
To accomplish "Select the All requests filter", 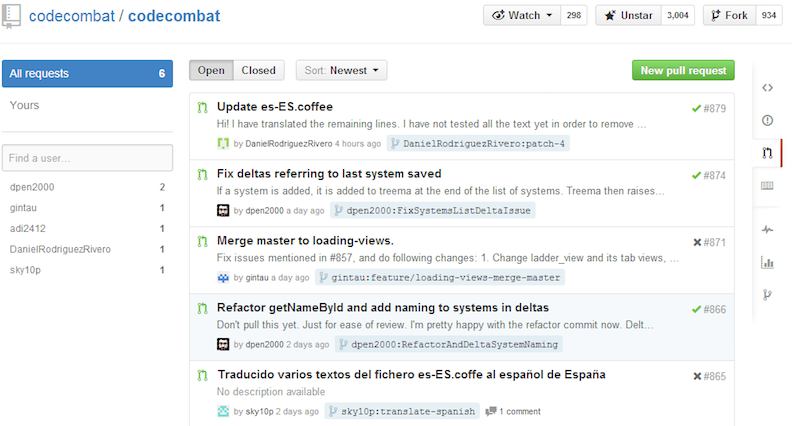I will (87, 74).
